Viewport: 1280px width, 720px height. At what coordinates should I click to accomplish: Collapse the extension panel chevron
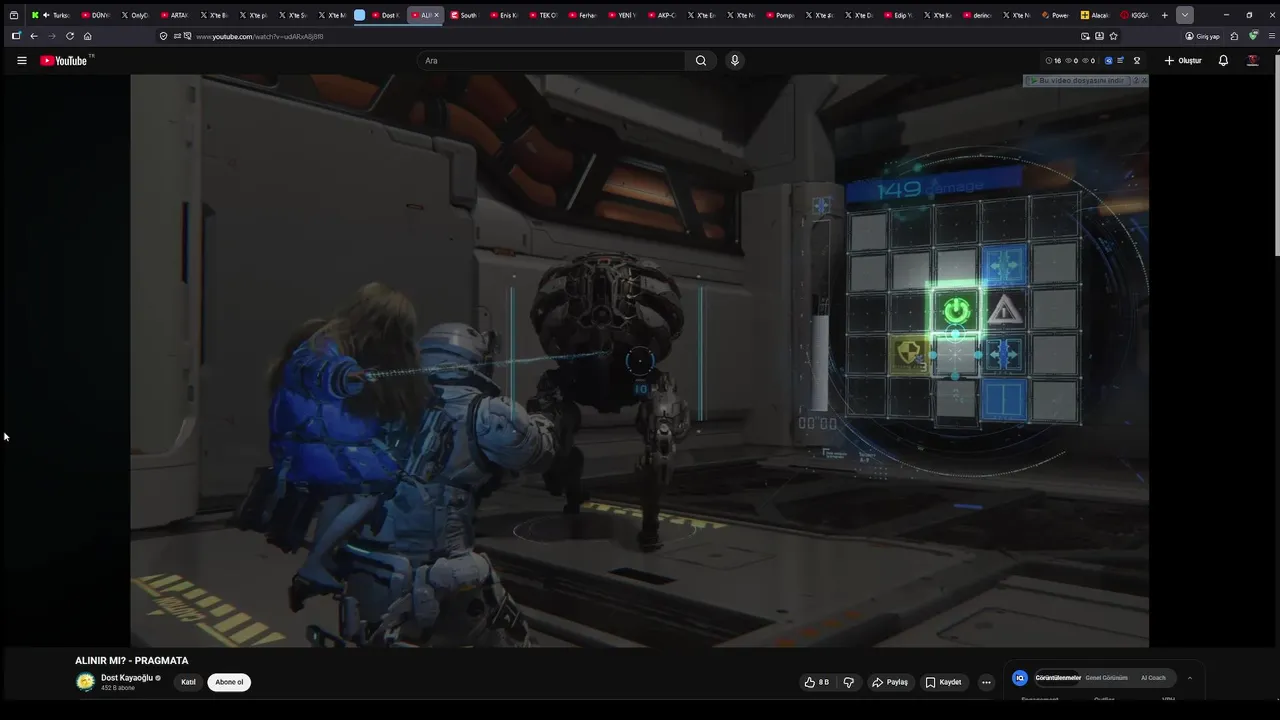pos(1189,678)
